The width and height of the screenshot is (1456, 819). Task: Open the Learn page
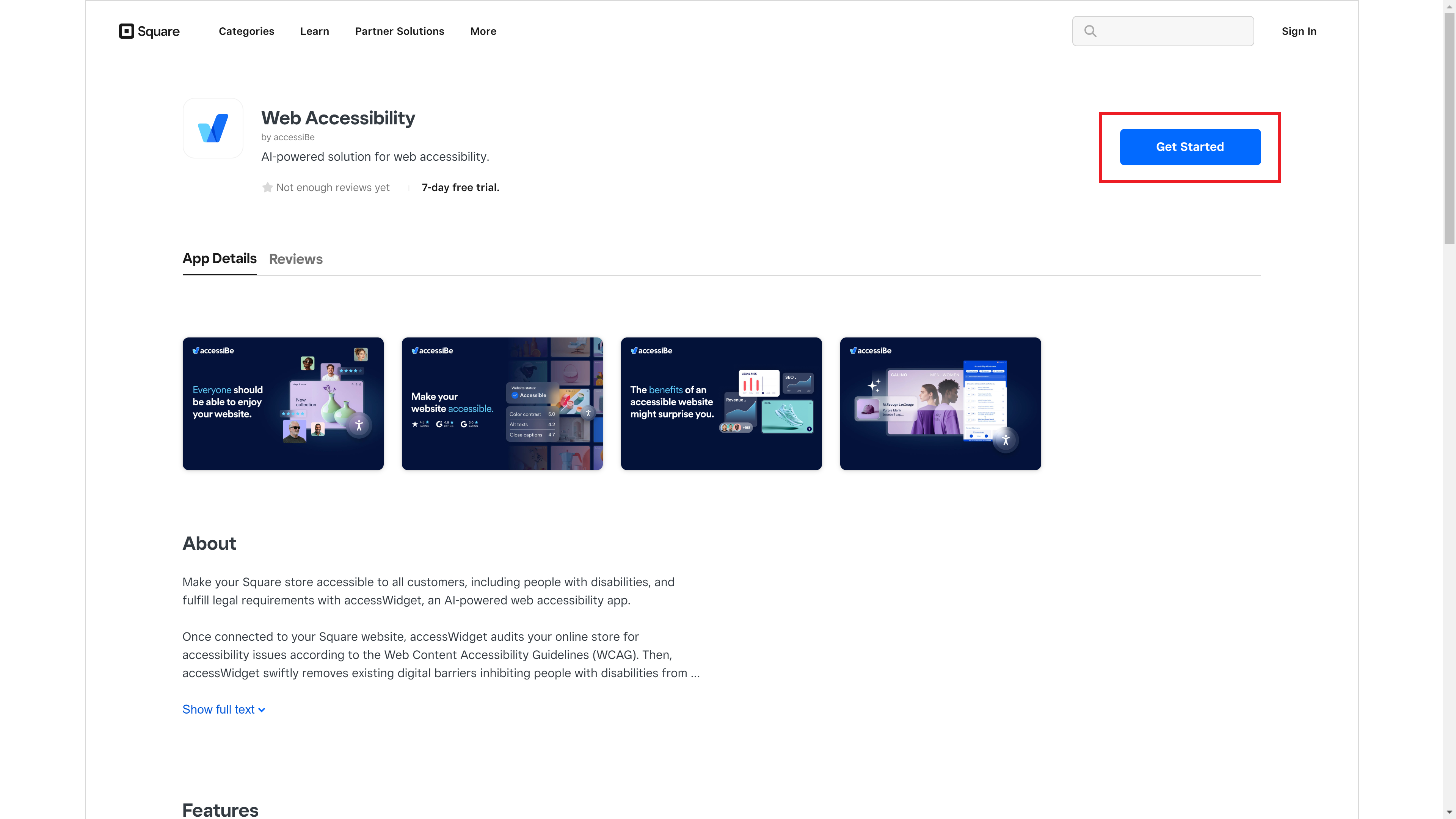(314, 31)
